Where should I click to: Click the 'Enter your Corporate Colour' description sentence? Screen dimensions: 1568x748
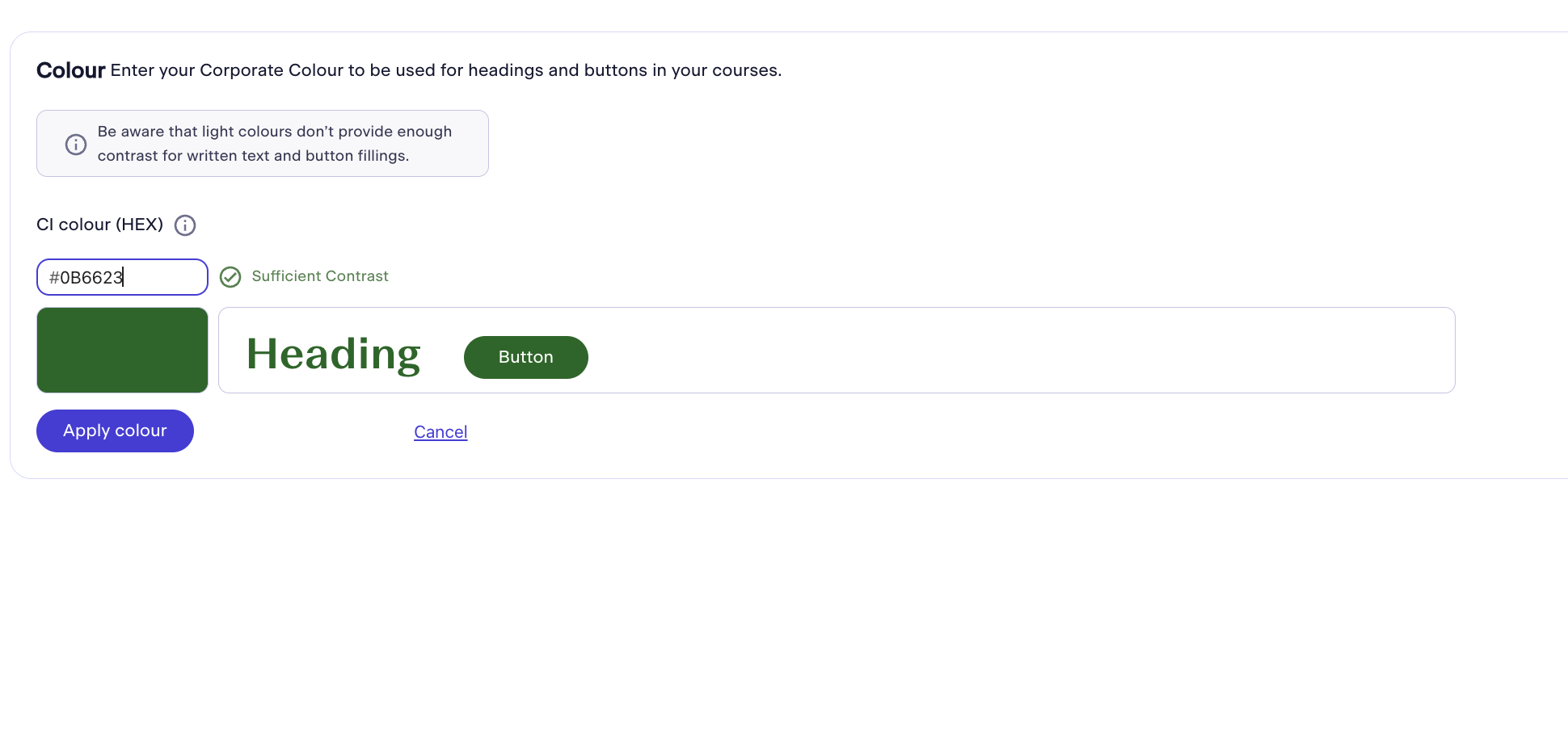point(446,70)
